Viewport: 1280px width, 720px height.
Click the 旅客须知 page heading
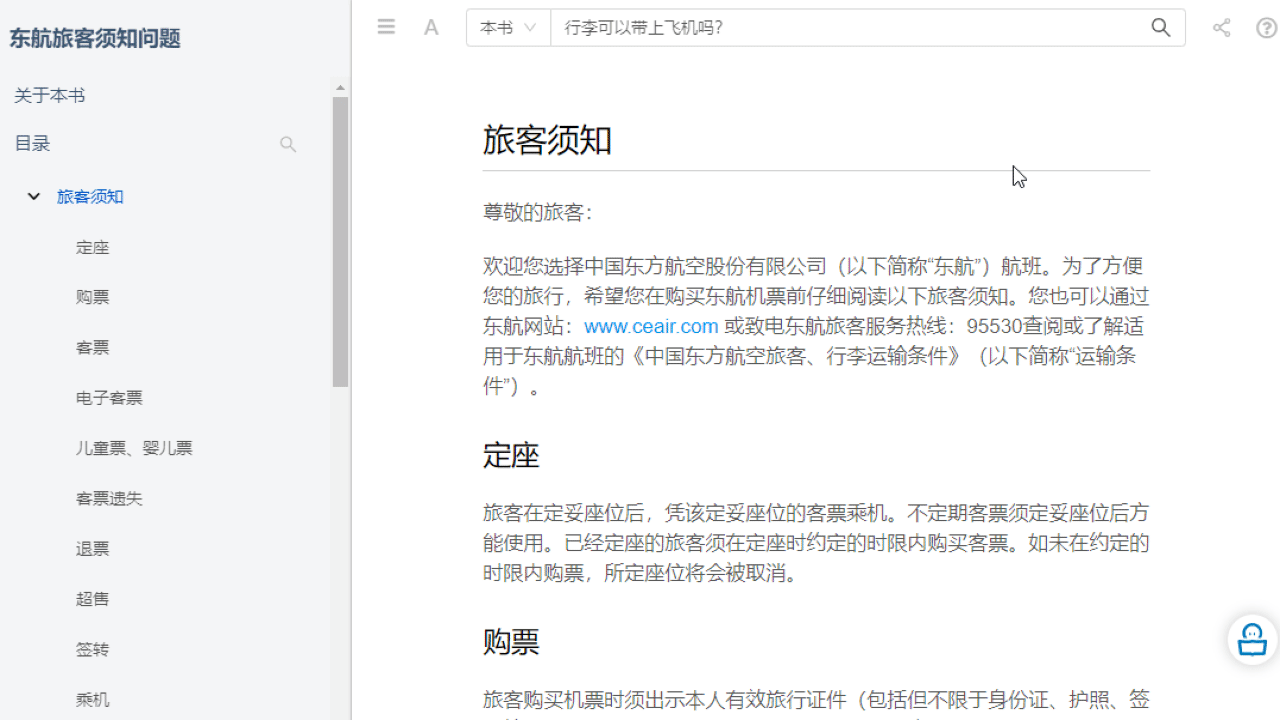tap(547, 140)
